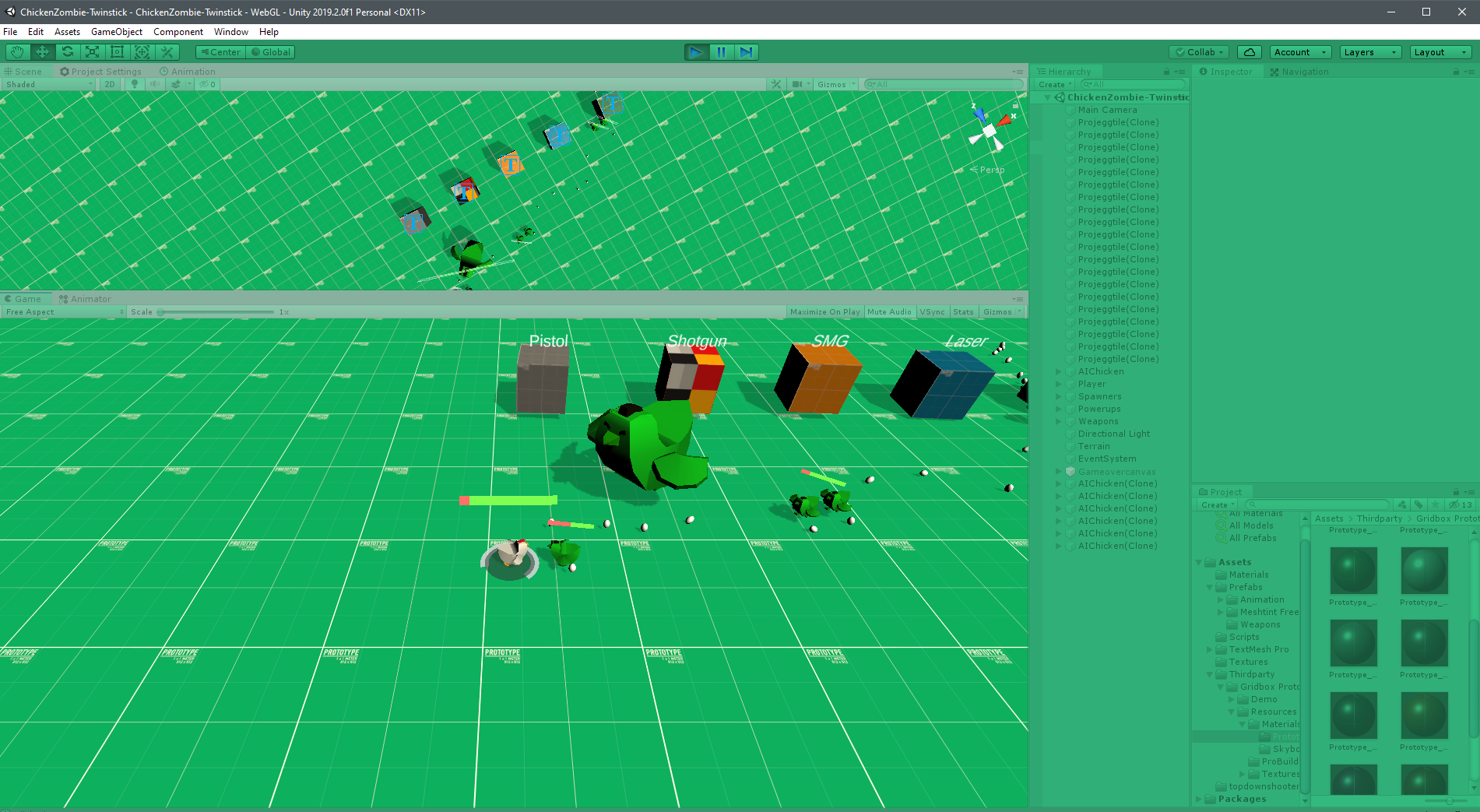The image size is (1480, 812).
Task: Click the Project search field
Action: pyautogui.click(x=1317, y=504)
